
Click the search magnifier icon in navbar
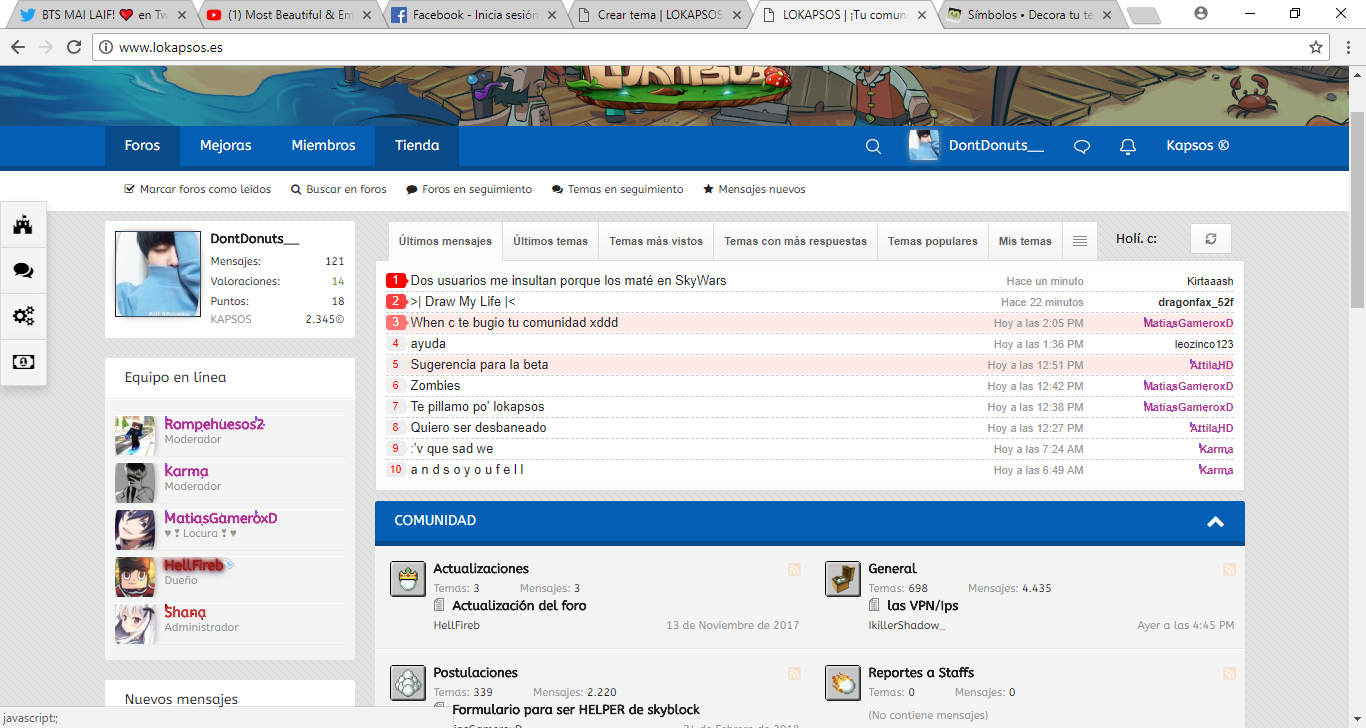(873, 146)
